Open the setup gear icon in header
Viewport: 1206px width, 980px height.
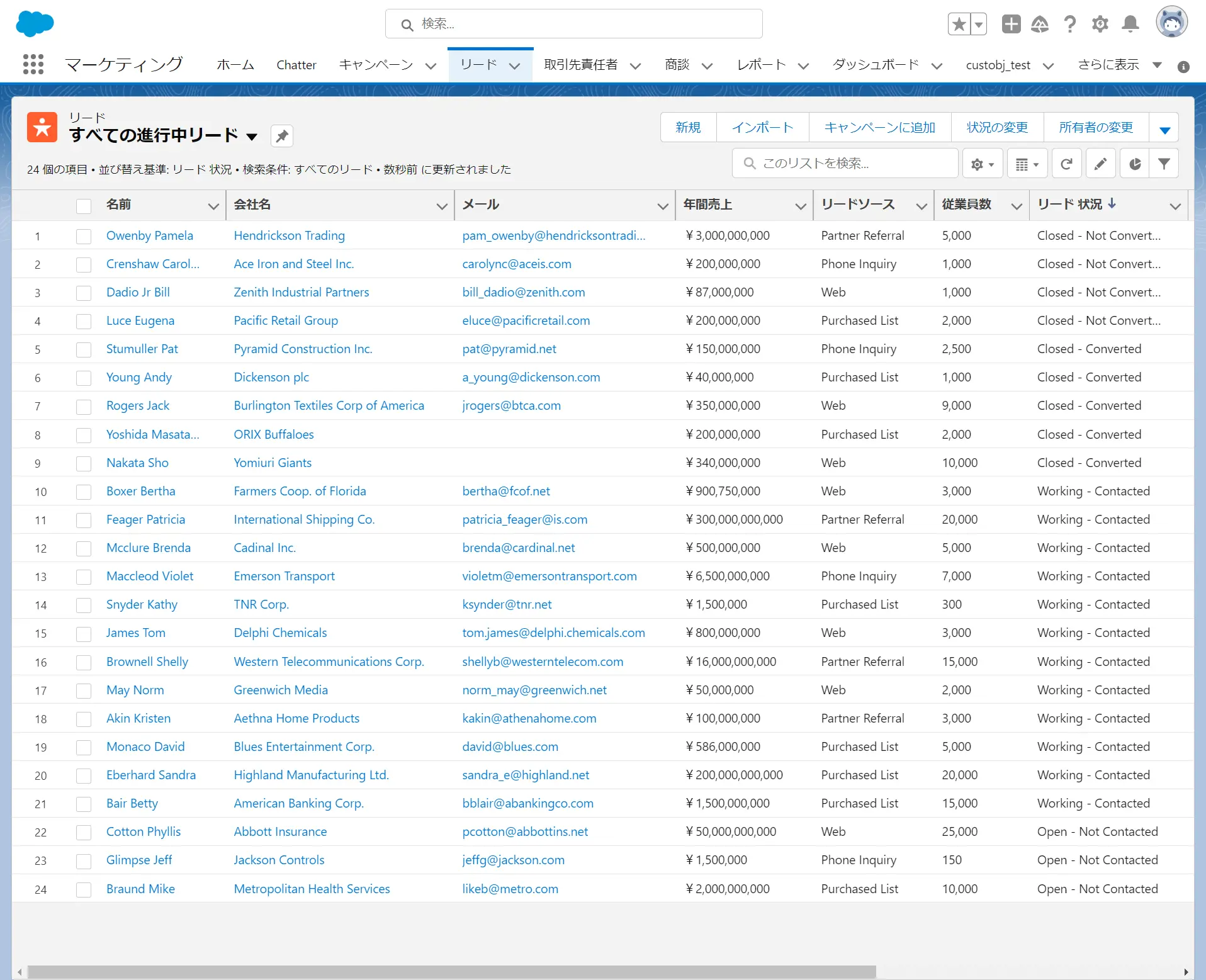[1100, 25]
